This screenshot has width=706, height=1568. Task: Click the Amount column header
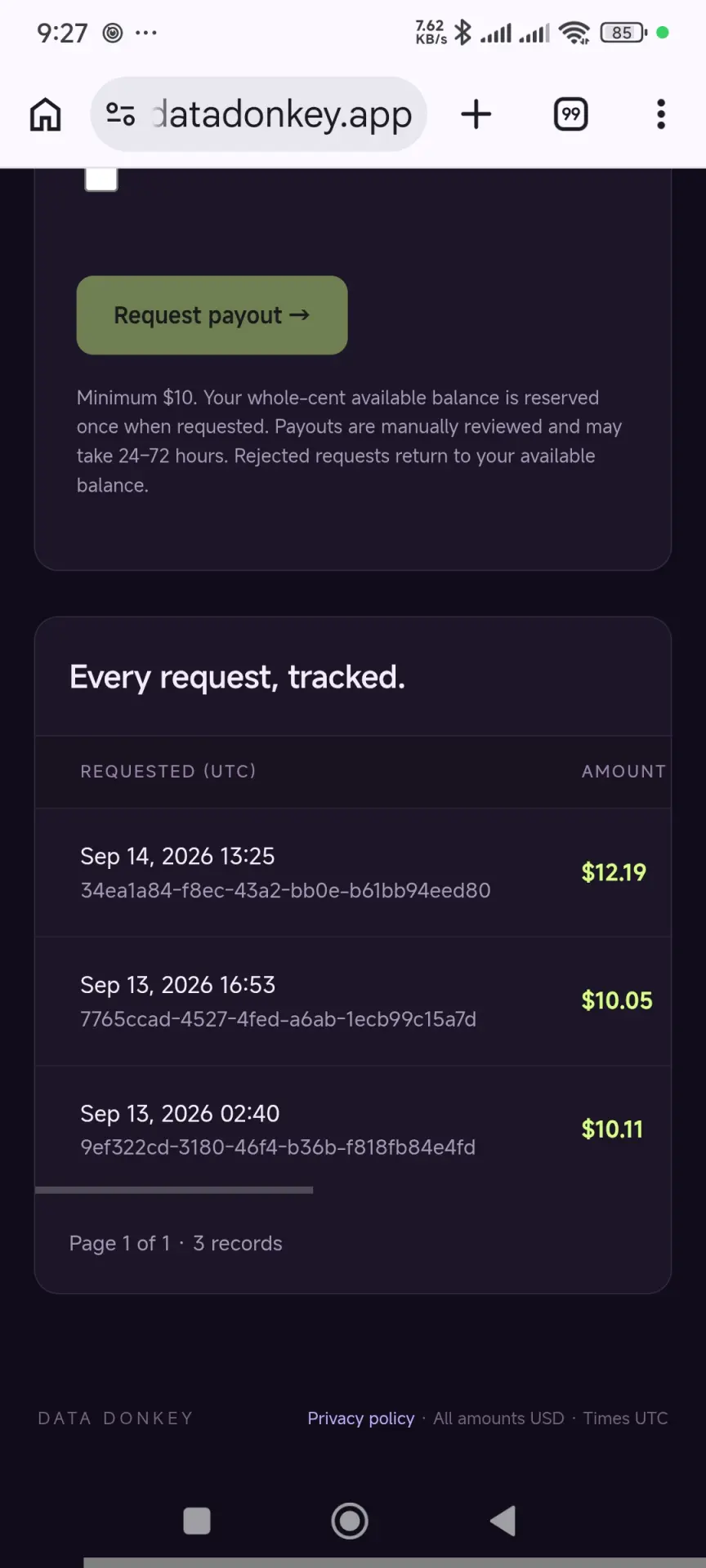pos(624,771)
